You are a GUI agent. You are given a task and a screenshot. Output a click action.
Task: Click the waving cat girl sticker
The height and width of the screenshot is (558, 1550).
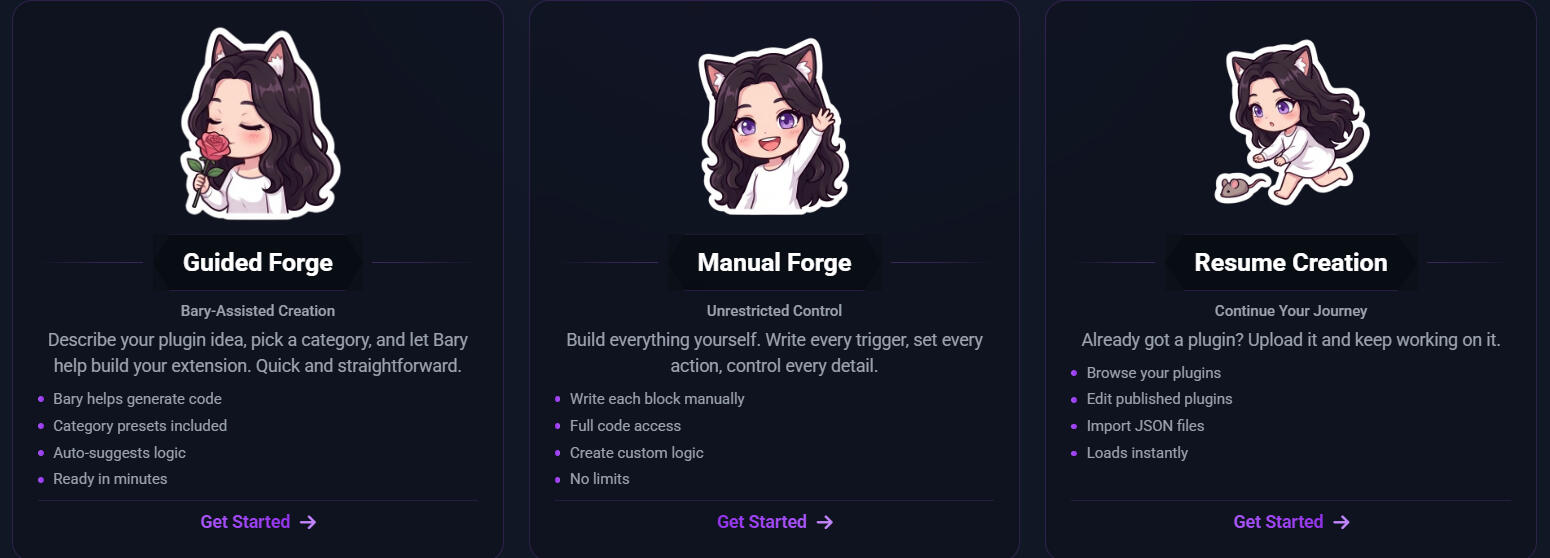(774, 127)
